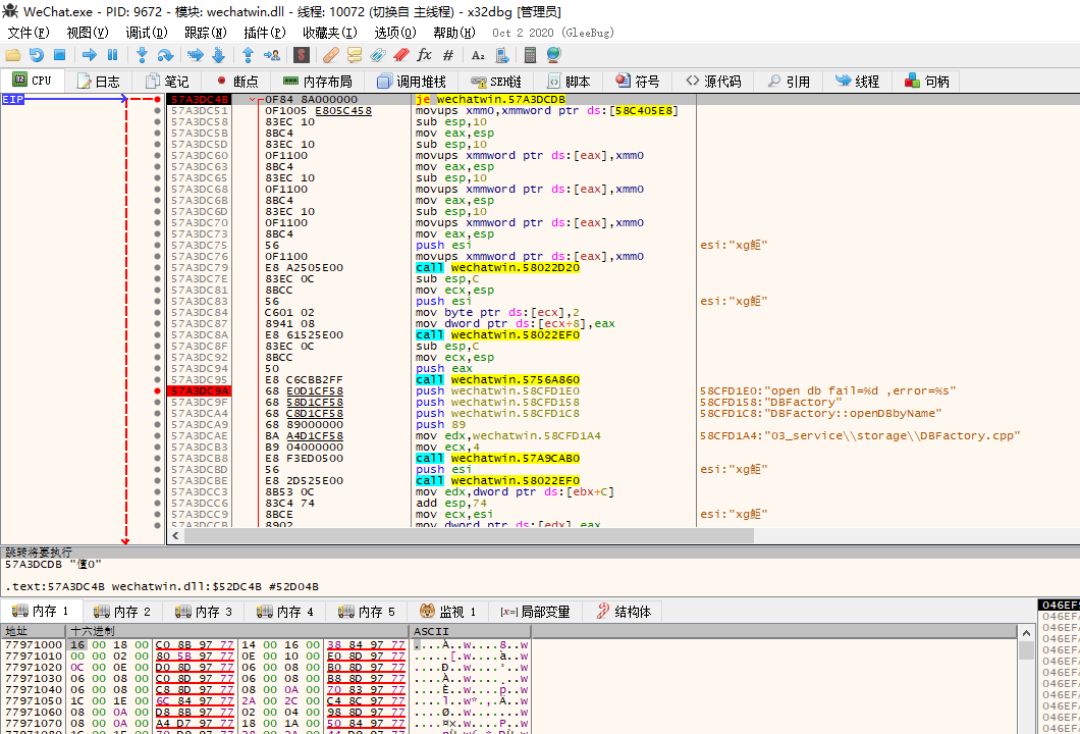Step over the next instruction
This screenshot has width=1080, height=734.
pos(165,55)
